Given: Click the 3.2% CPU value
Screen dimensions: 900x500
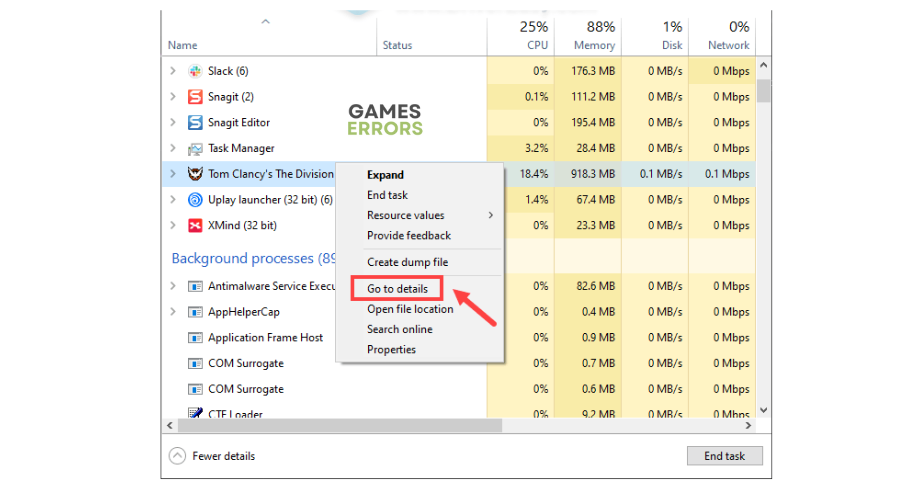Looking at the screenshot, I should point(536,148).
